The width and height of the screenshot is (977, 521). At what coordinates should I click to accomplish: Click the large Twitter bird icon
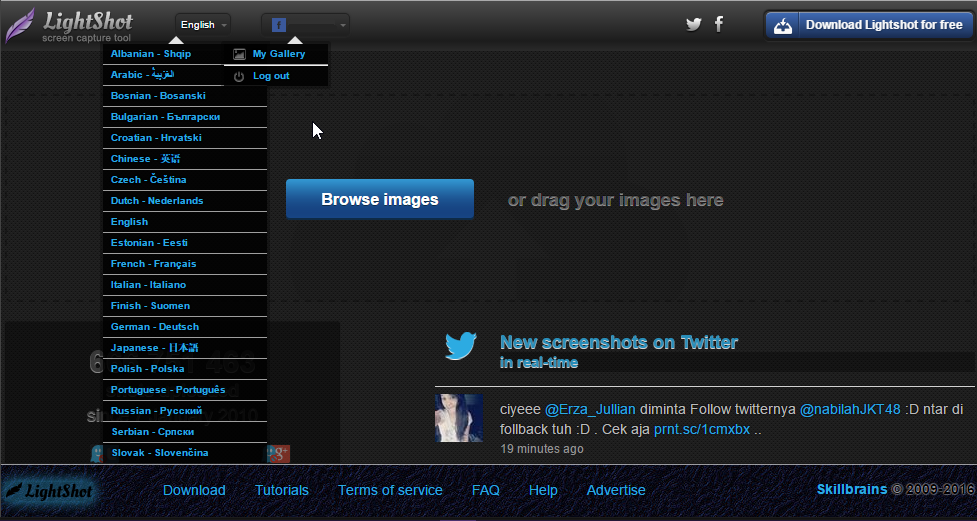click(x=461, y=346)
